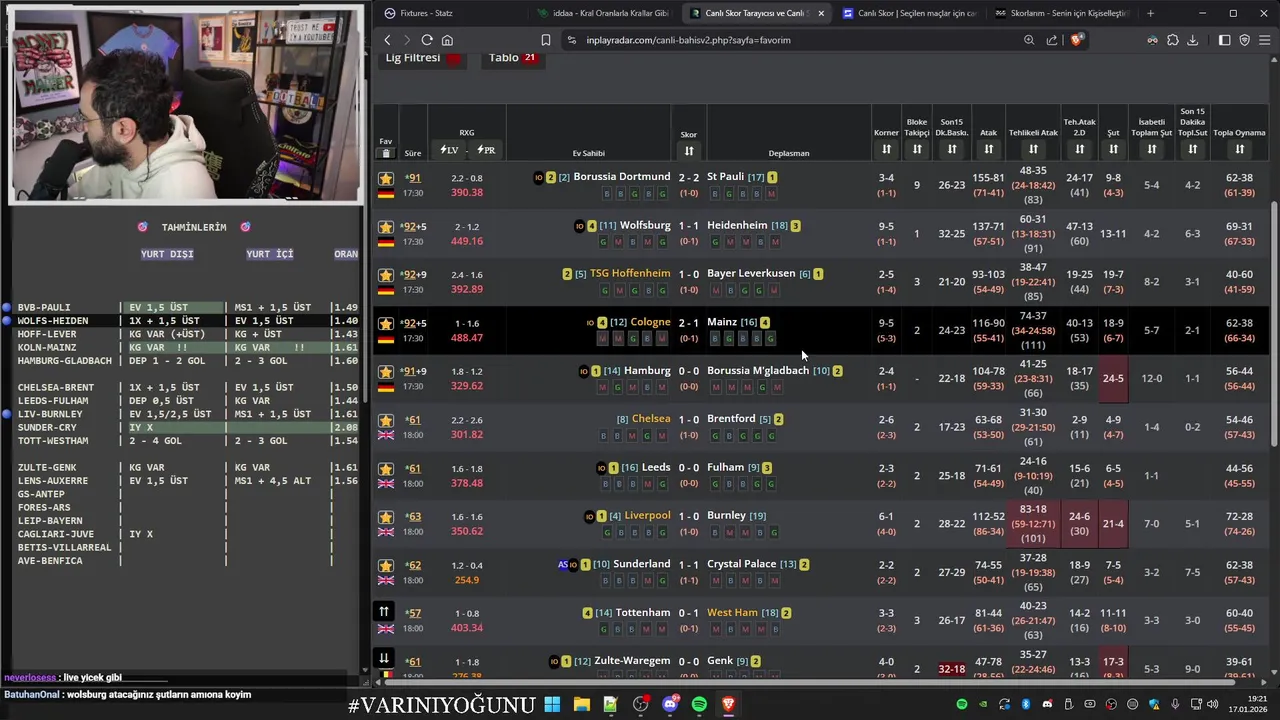Open the West Ham team link
Image resolution: width=1280 pixels, height=720 pixels.
pyautogui.click(x=732, y=612)
